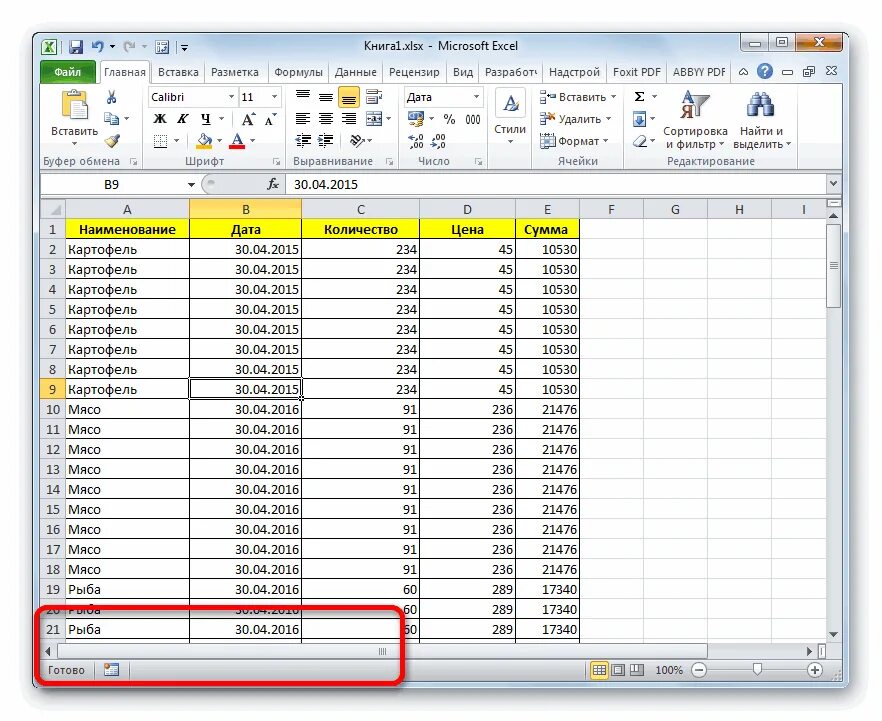The width and height of the screenshot is (882, 721).
Task: Toggle Wrap Text icon
Action: click(x=374, y=97)
